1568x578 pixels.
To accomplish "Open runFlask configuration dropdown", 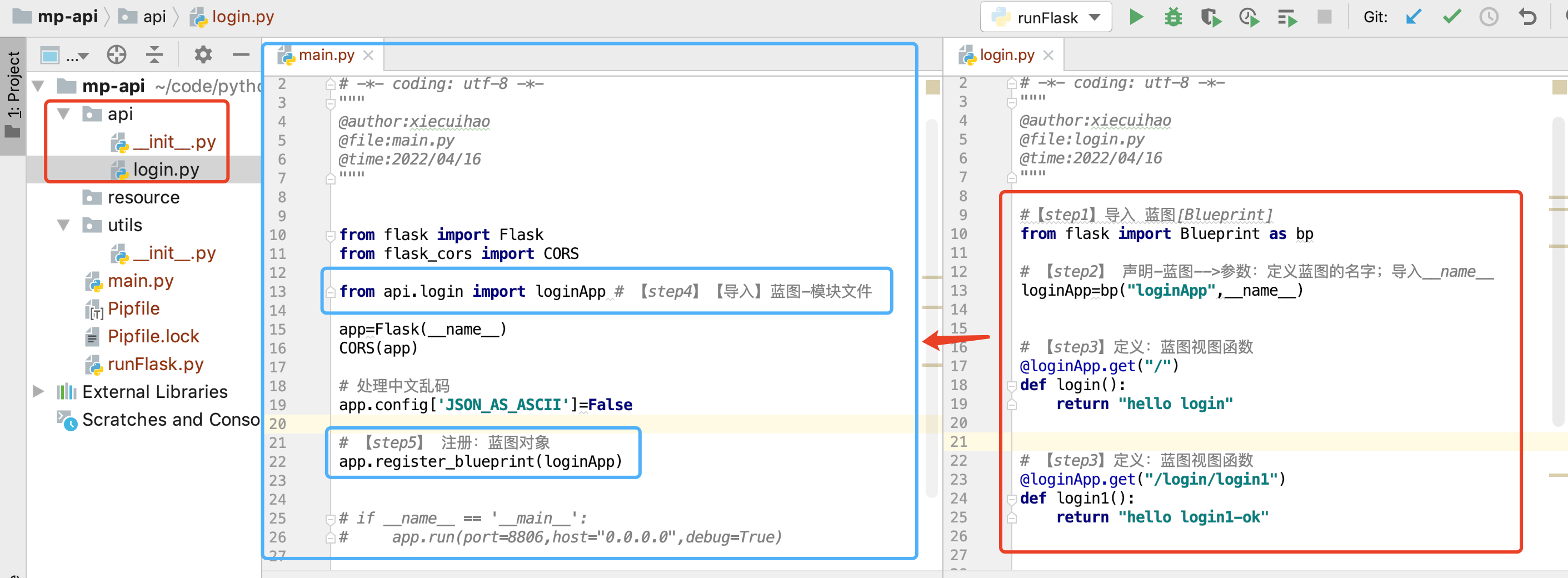I will (x=1046, y=17).
